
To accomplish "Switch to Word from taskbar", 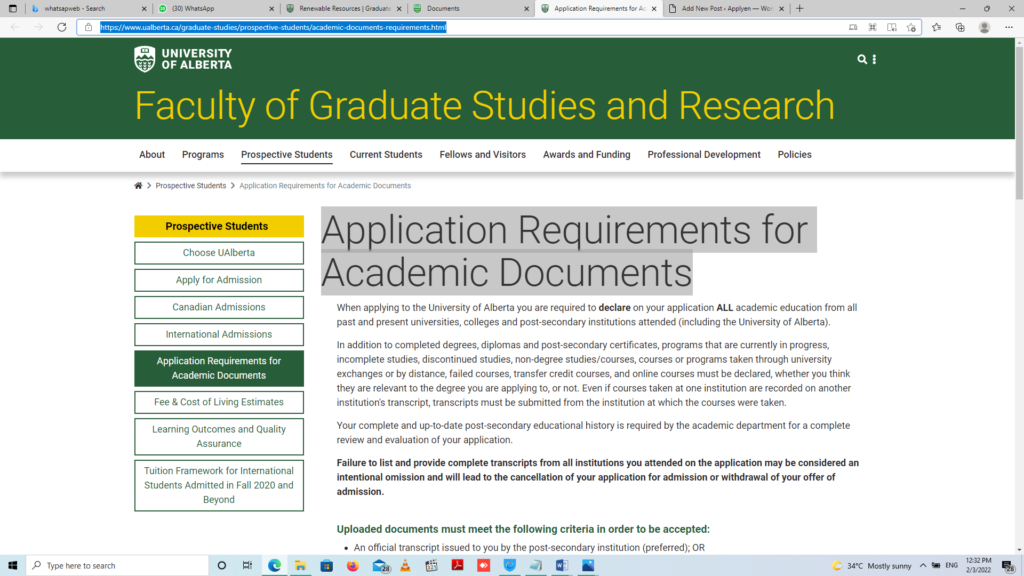I will tap(562, 566).
